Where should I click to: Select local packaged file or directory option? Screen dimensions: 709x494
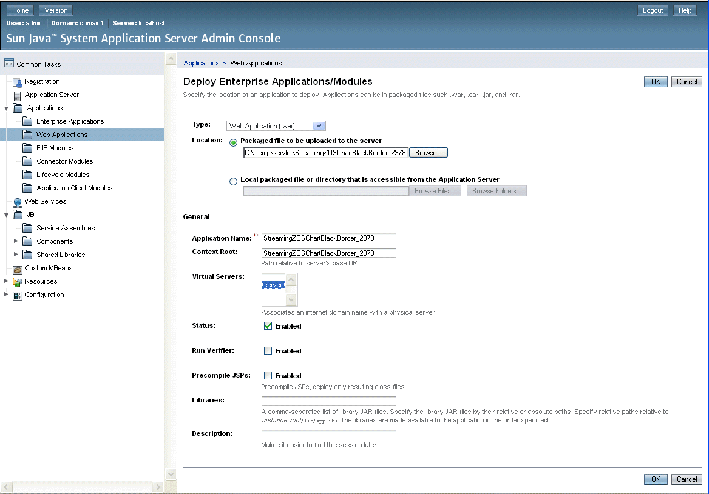[233, 182]
